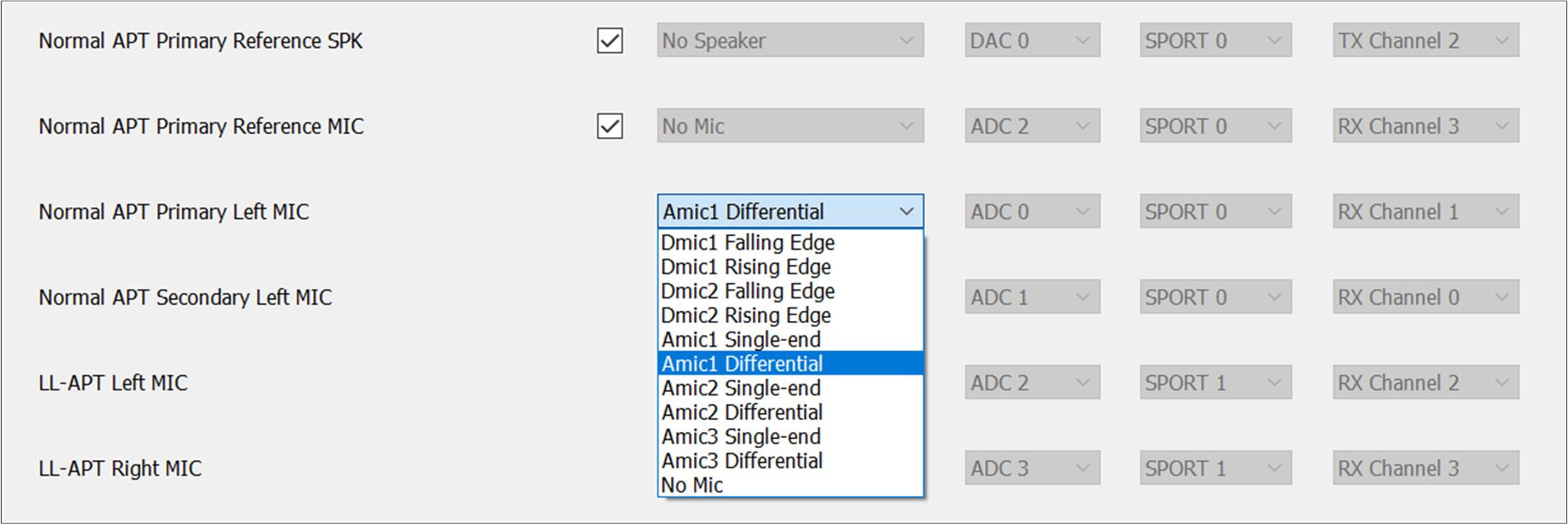Collapse the Amic1 Differential combo box
1568x524 pixels.
[790, 211]
